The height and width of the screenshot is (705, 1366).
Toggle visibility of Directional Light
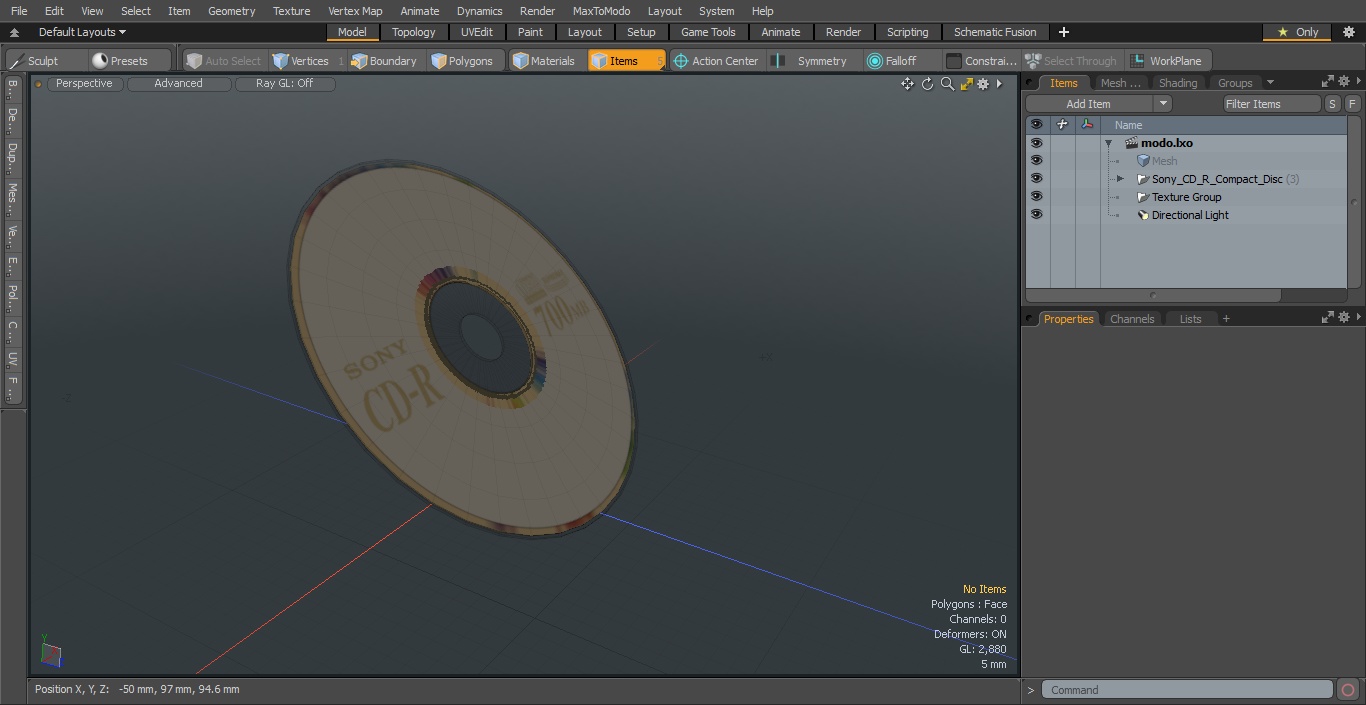click(1036, 215)
